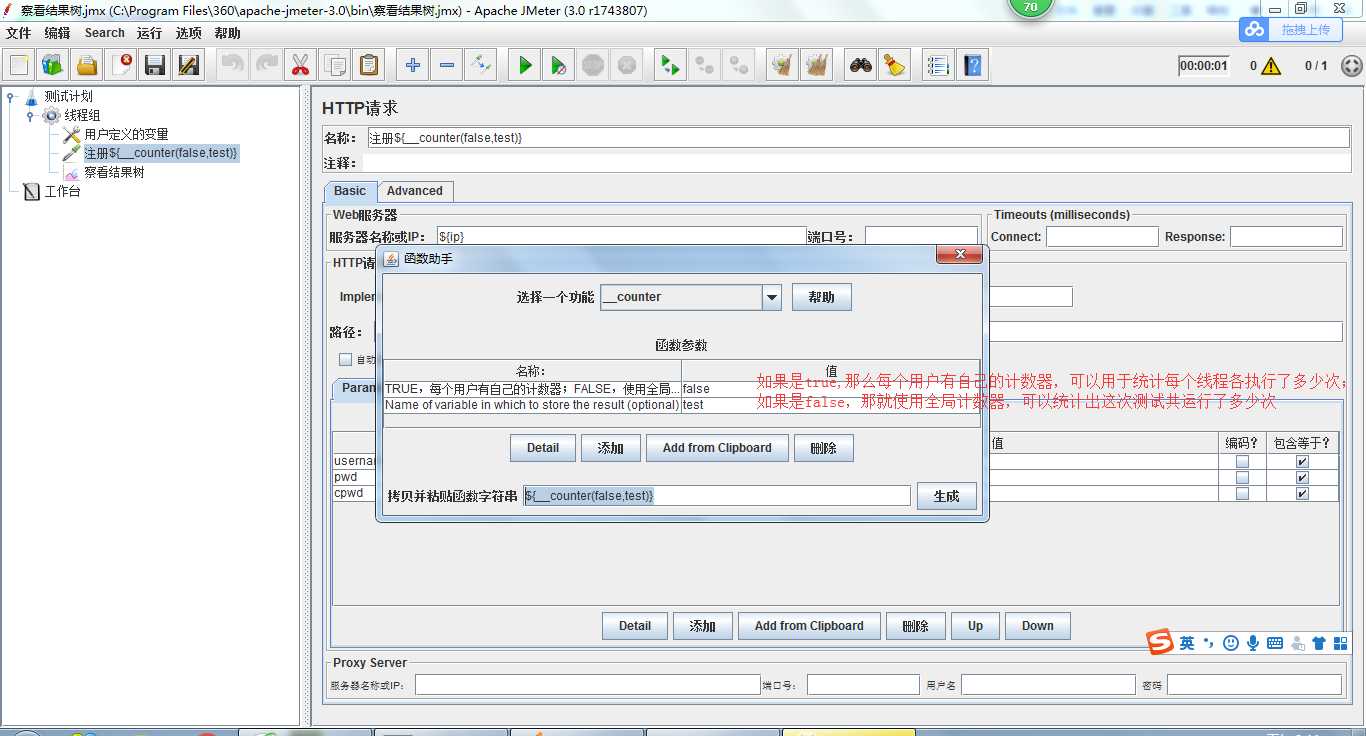Click Save As toolbar icon with pencil
The height and width of the screenshot is (736, 1366).
(x=189, y=66)
